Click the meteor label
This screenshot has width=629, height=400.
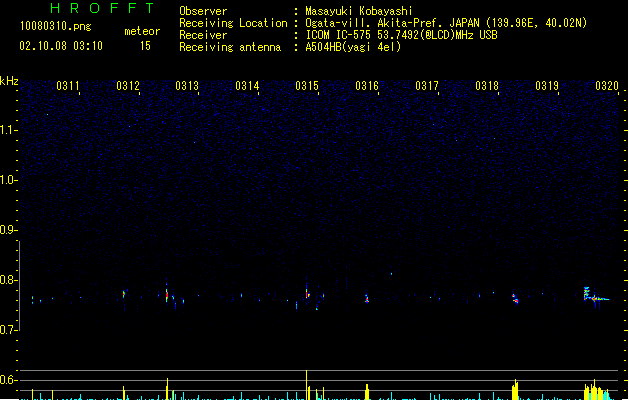pos(142,31)
